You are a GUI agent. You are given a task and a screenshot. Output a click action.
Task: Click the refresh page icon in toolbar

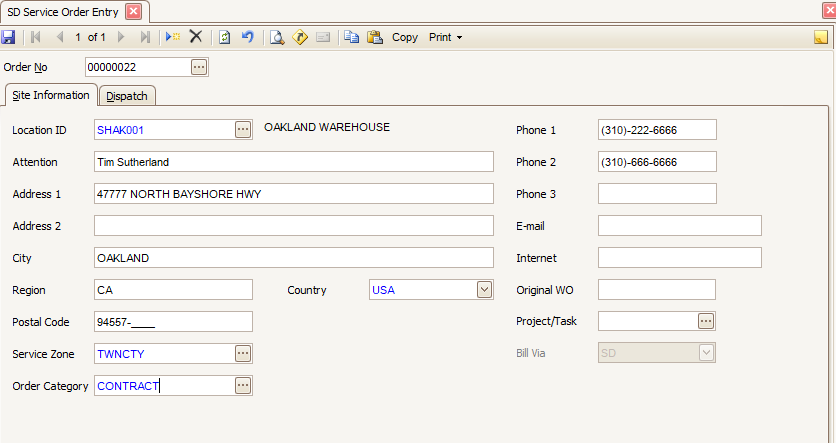[224, 37]
